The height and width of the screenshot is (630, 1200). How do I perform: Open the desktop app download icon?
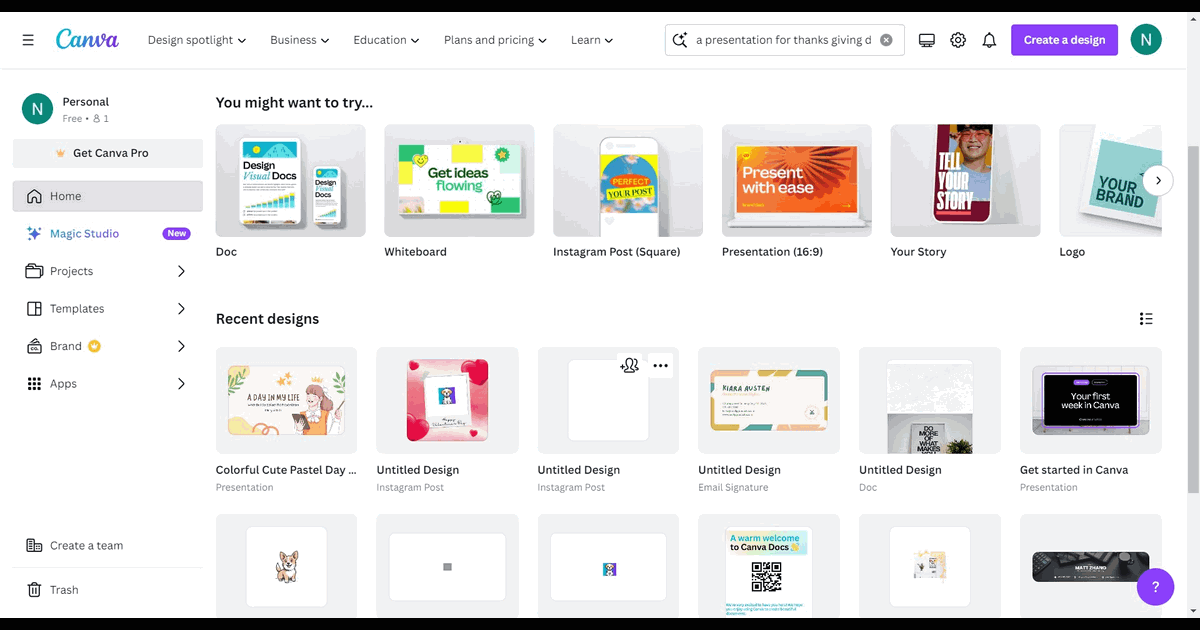pyautogui.click(x=927, y=40)
